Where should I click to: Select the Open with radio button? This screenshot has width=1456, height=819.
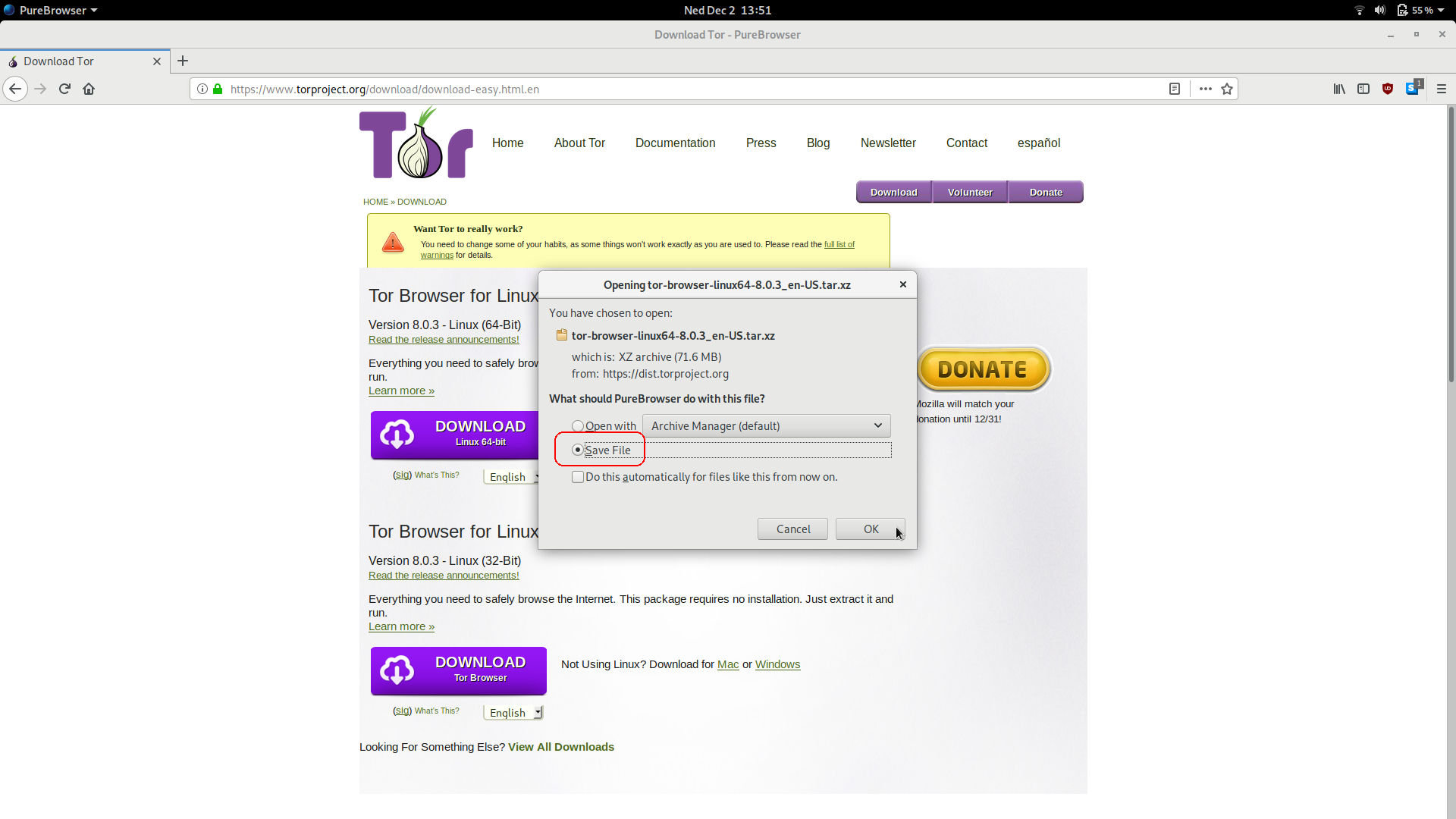point(577,425)
